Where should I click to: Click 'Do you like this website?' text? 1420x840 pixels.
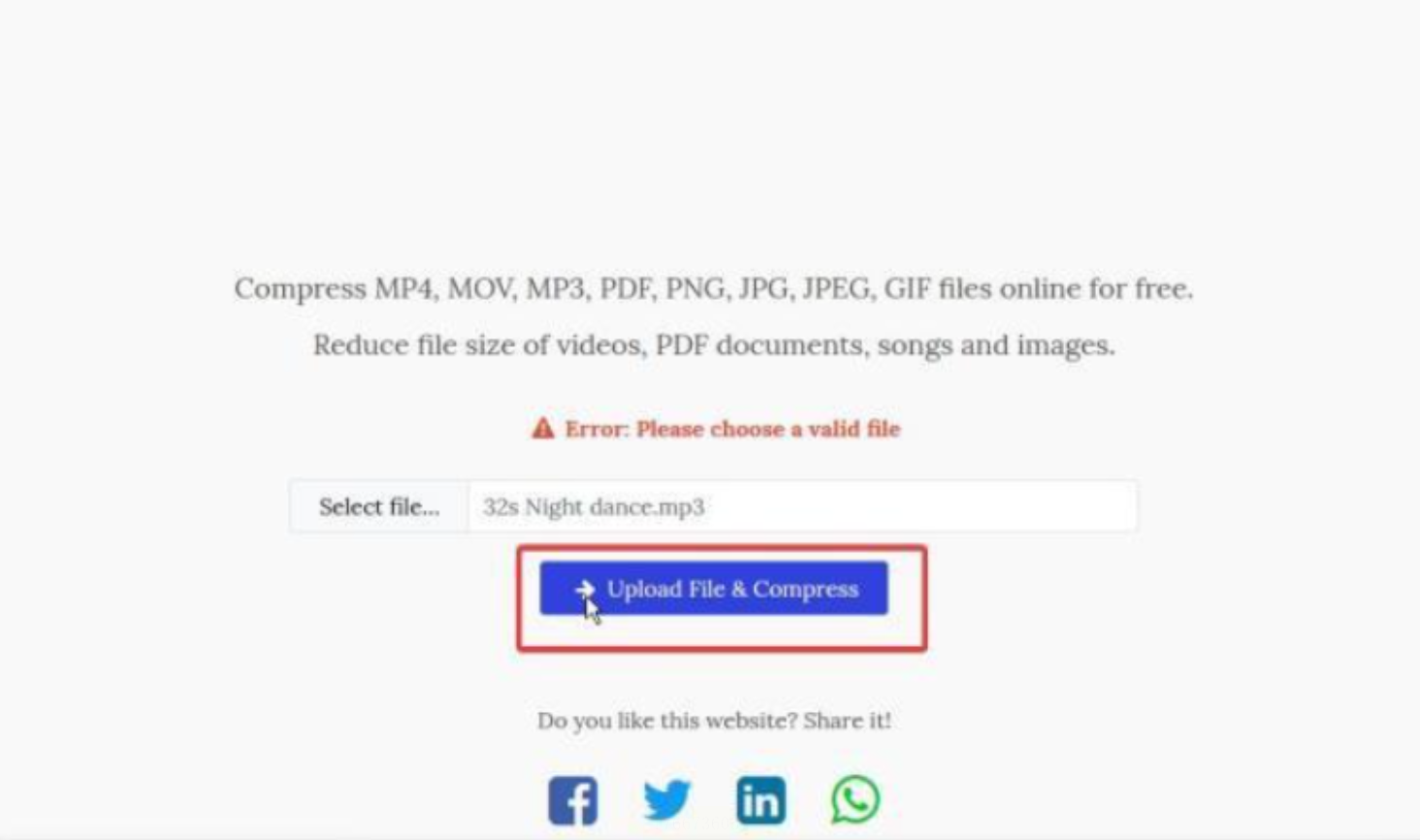(666, 721)
